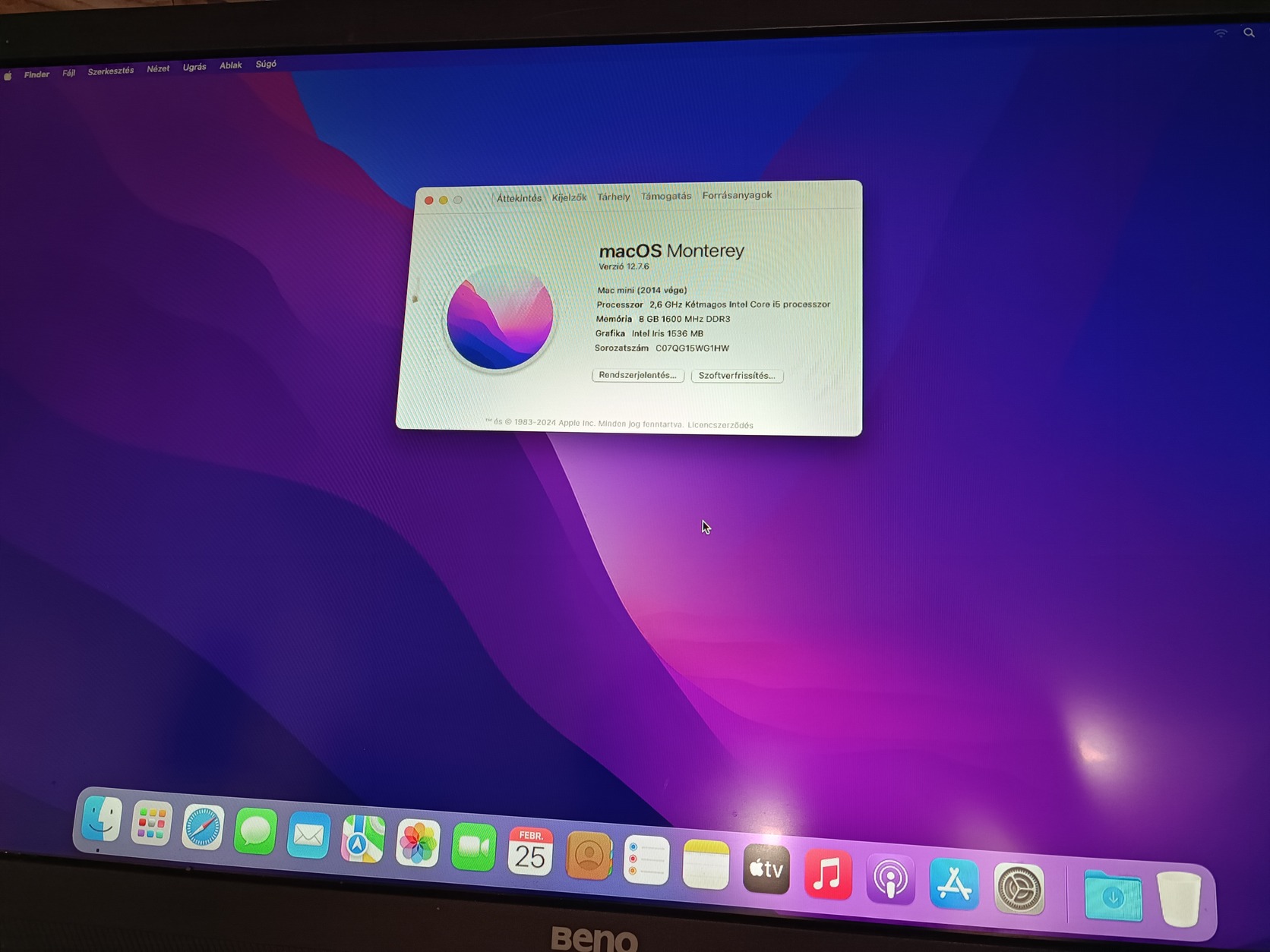Open the Apple menu
This screenshot has width=1270, height=952.
[8, 76]
